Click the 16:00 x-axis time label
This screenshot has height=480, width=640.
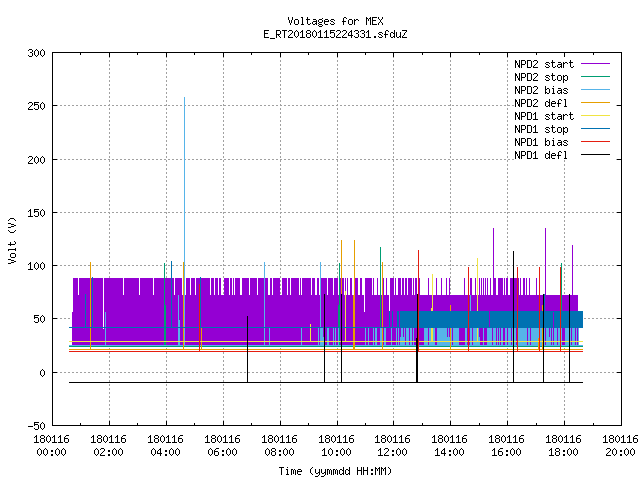tap(507, 452)
